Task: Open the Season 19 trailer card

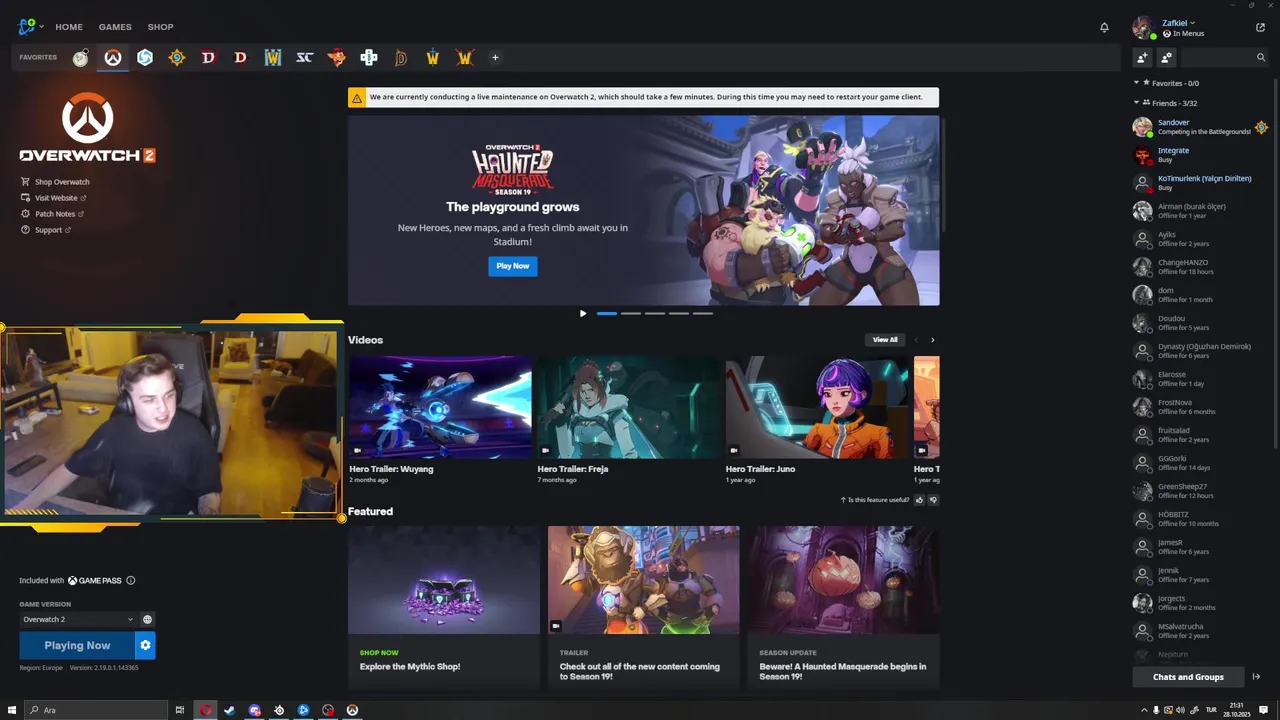Action: click(x=643, y=606)
